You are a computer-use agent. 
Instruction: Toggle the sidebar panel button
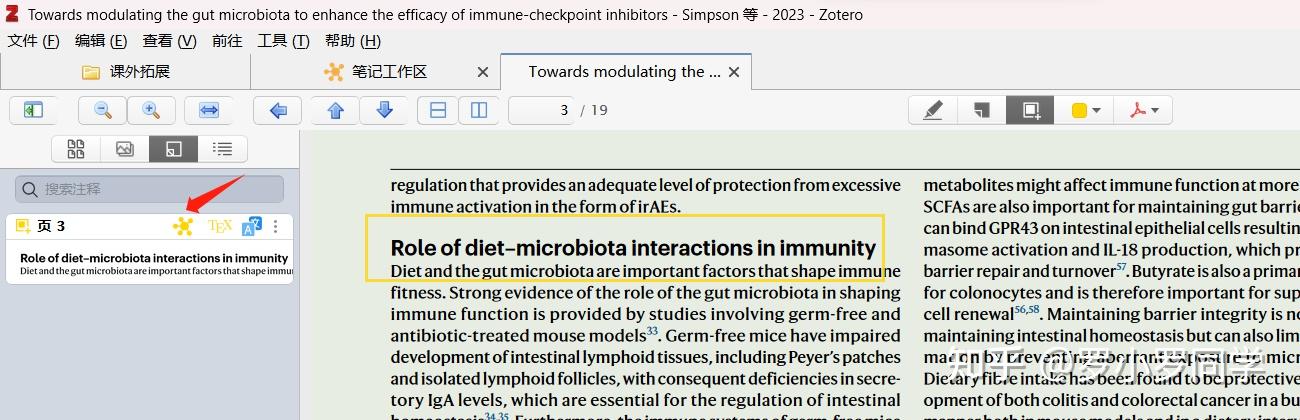[x=33, y=110]
